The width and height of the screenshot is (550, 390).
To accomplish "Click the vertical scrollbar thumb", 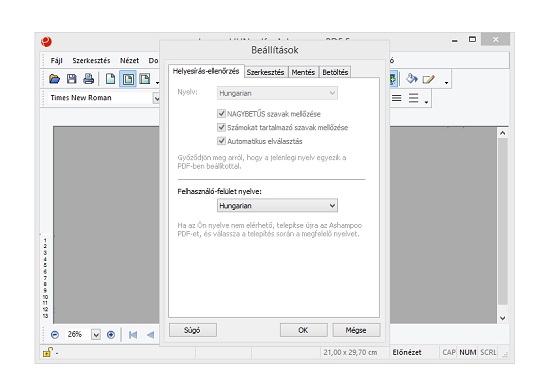I will [503, 221].
